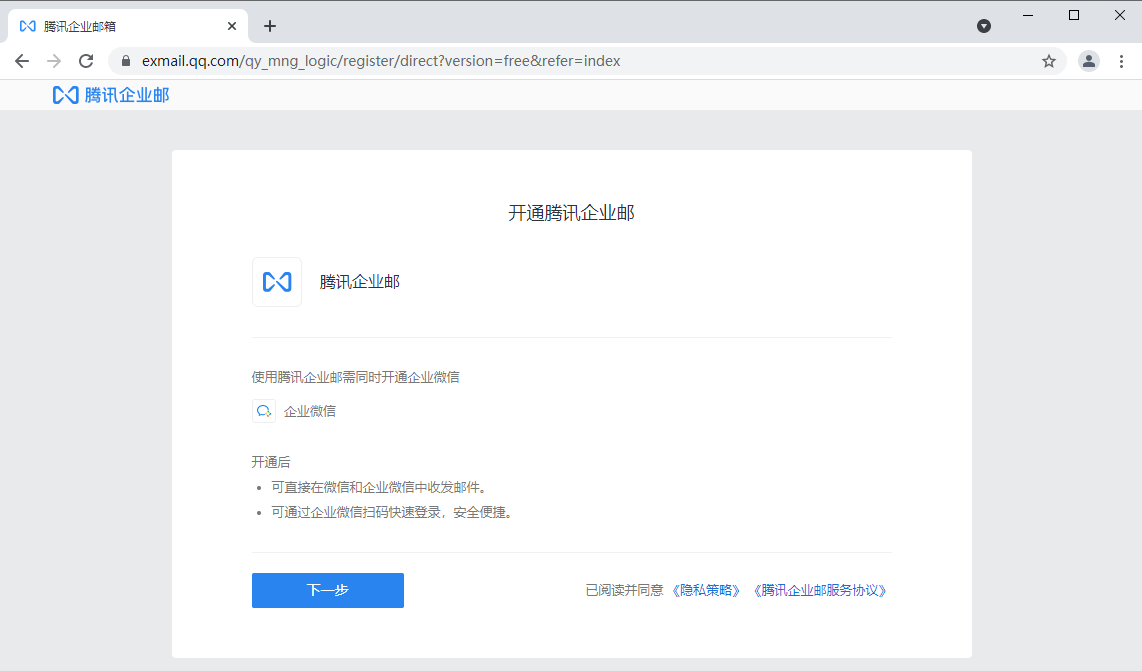Click the 下一步 button

pos(328,590)
